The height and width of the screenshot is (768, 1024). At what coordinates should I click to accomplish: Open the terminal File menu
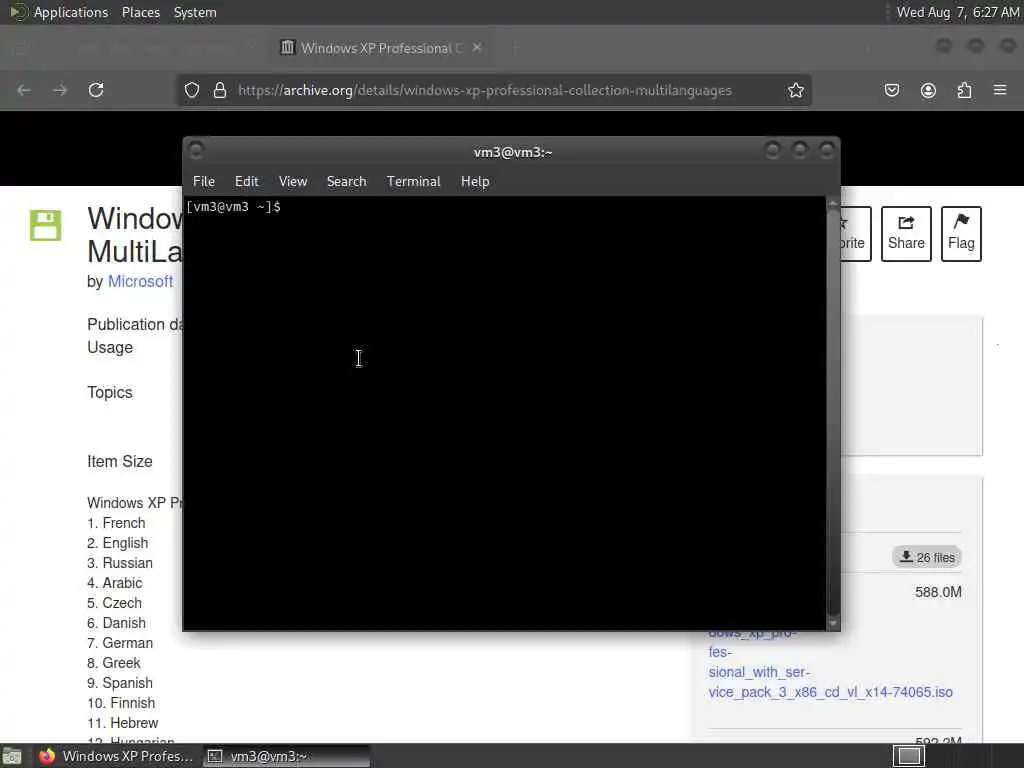point(204,182)
